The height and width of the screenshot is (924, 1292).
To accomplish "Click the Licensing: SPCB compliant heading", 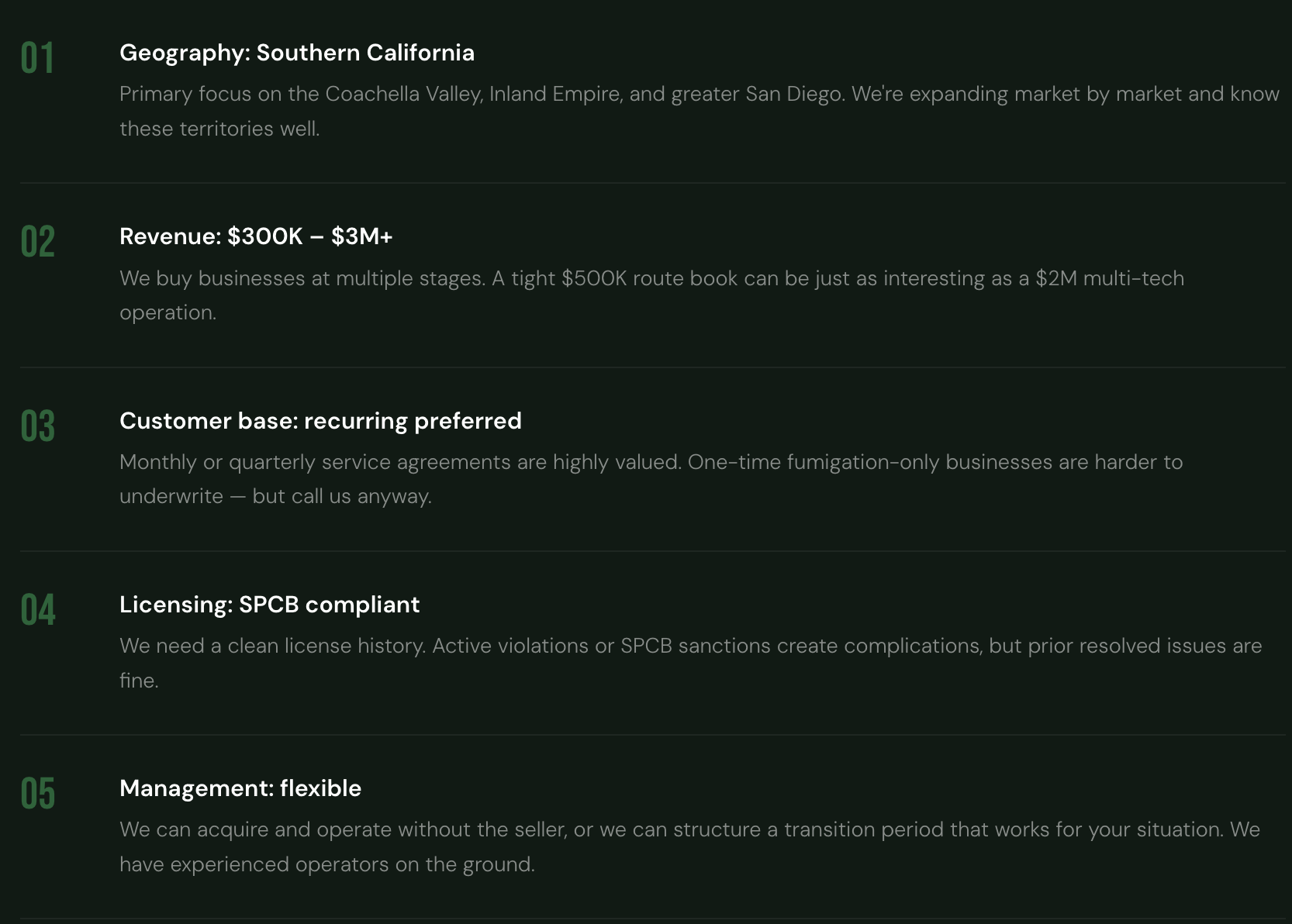I will 269,605.
